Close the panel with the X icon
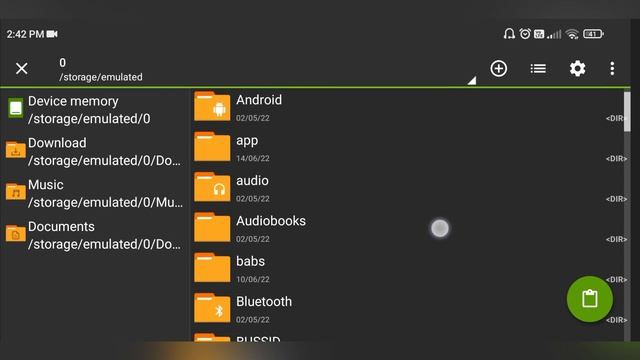The height and width of the screenshot is (360, 640). 22,68
